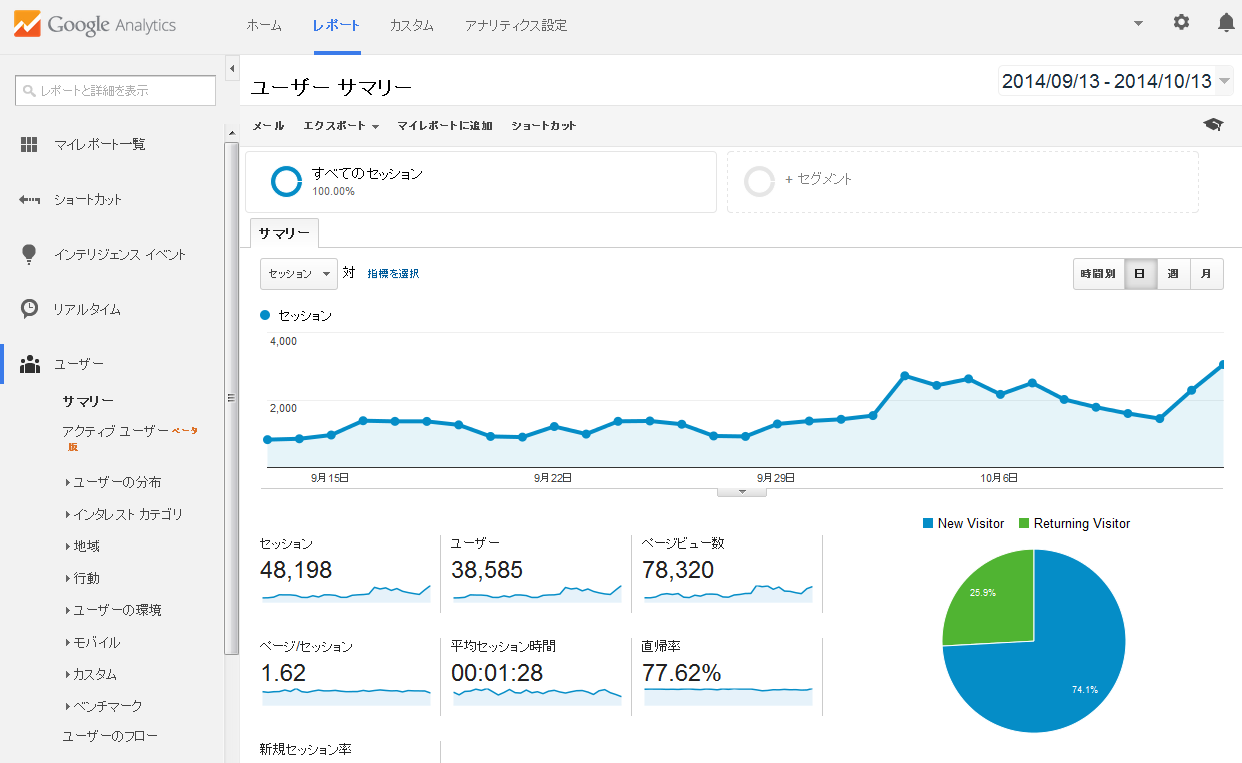The height and width of the screenshot is (763, 1242).
Task: Click the Users people icon in sidebar
Action: click(x=29, y=364)
